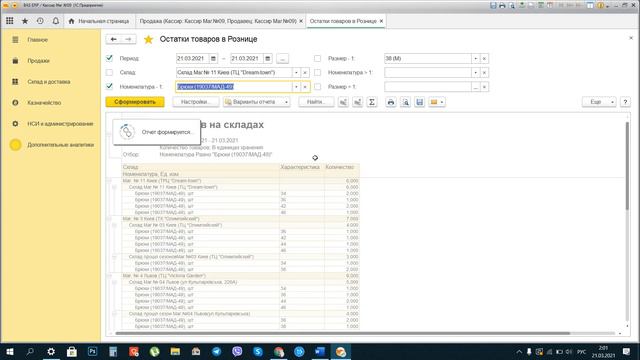Viewport: 640px width, 360px height.
Task: Click the send by email envelope icon
Action: (434, 102)
